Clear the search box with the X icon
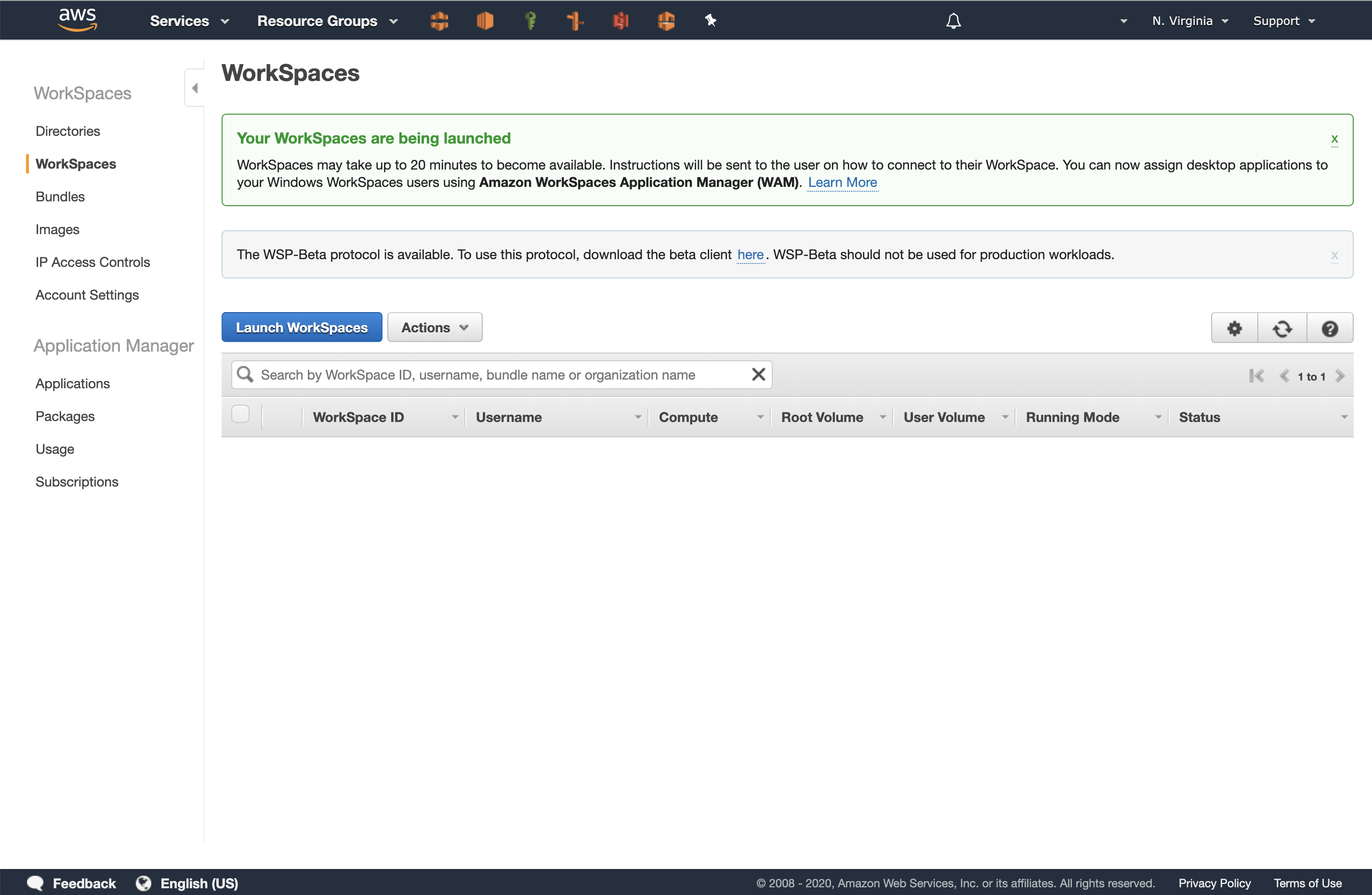This screenshot has height=895, width=1372. (758, 375)
